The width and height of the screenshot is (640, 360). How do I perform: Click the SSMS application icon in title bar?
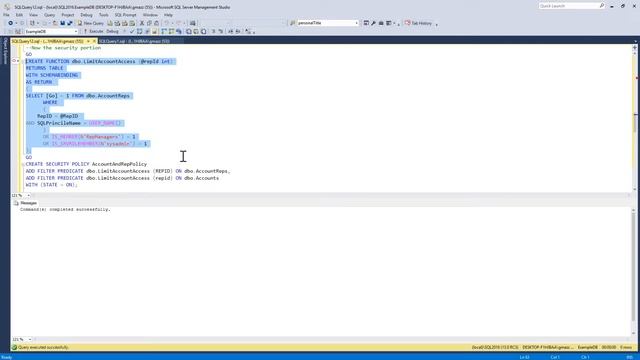point(7,7)
